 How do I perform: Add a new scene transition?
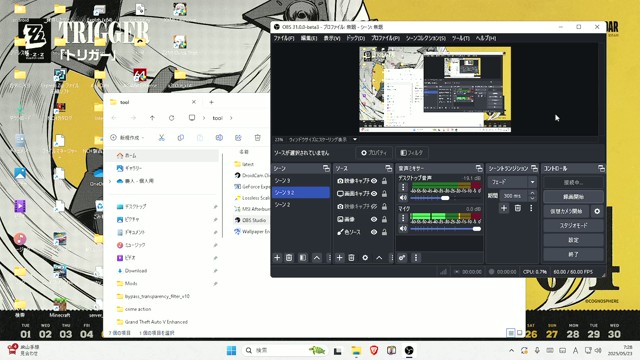pos(504,208)
